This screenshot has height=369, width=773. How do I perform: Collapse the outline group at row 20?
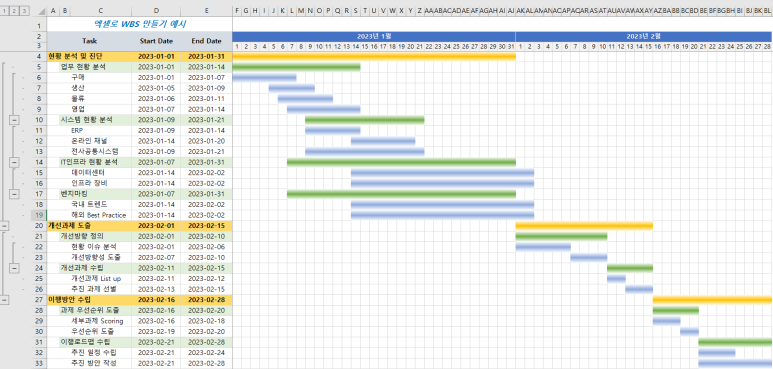[4, 226]
